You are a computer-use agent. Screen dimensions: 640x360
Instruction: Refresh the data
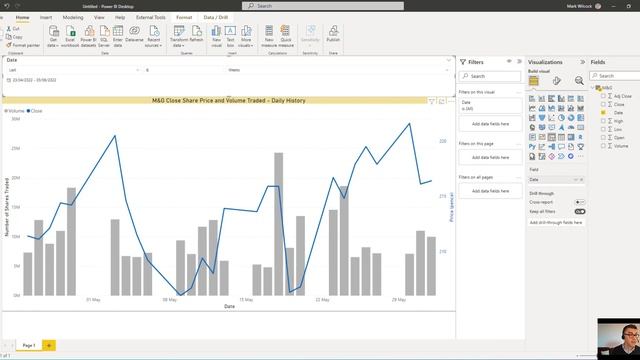coord(196,34)
